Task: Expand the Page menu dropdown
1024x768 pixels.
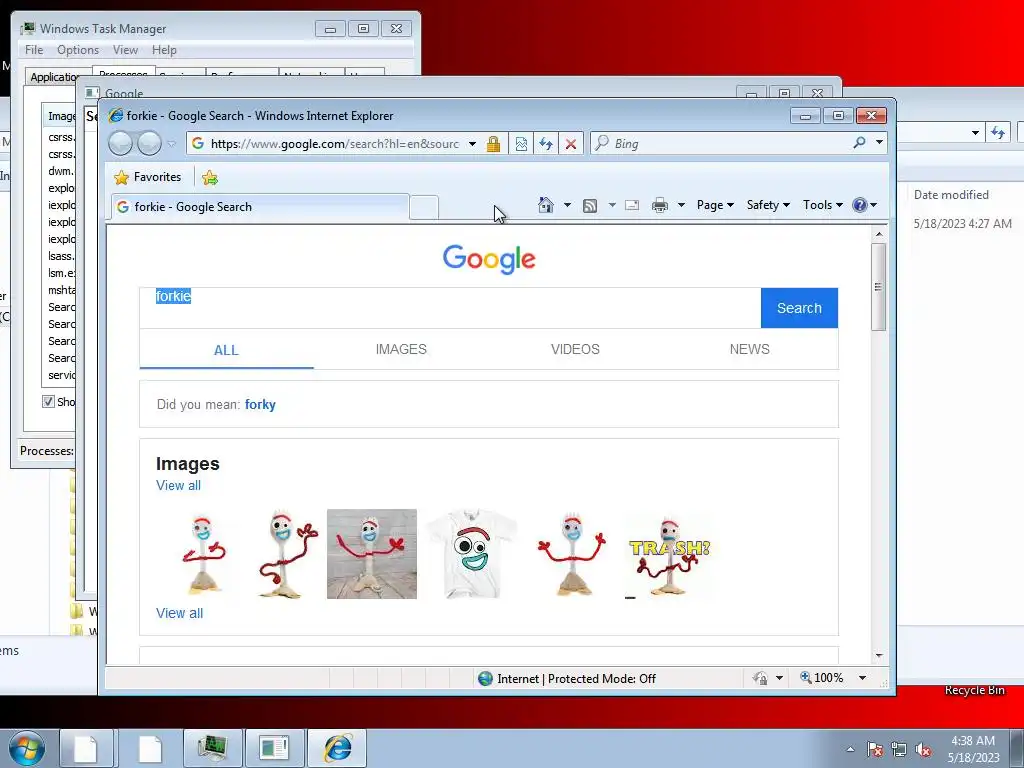Action: (x=715, y=205)
